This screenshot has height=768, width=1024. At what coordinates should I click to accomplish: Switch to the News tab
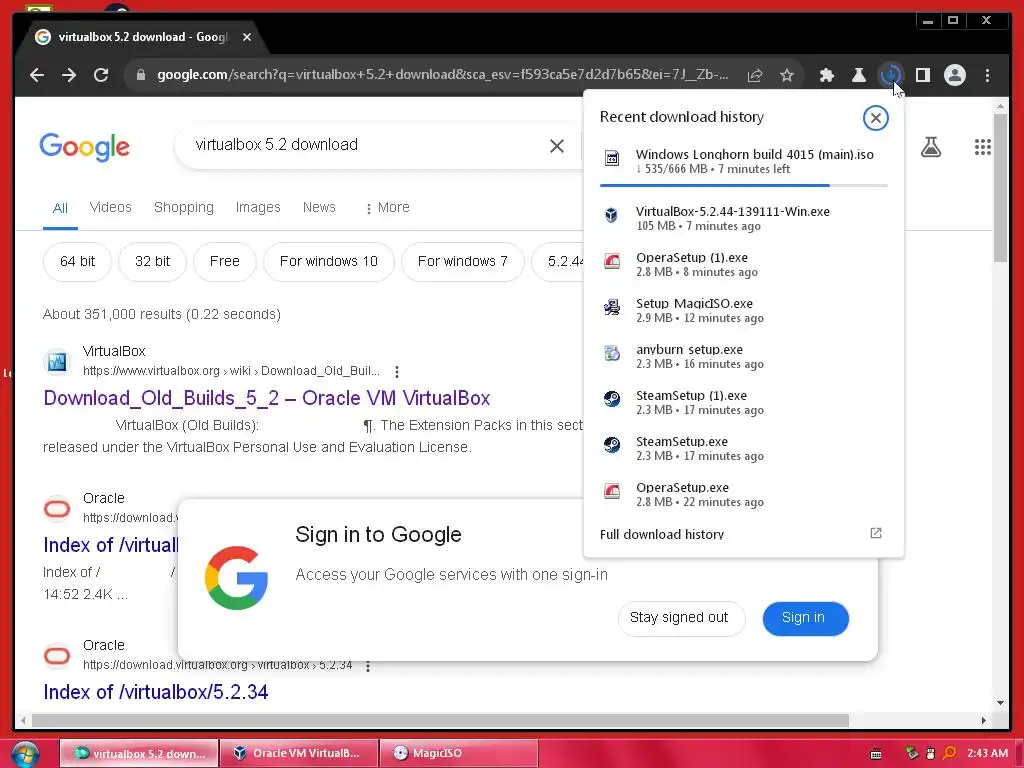point(319,207)
